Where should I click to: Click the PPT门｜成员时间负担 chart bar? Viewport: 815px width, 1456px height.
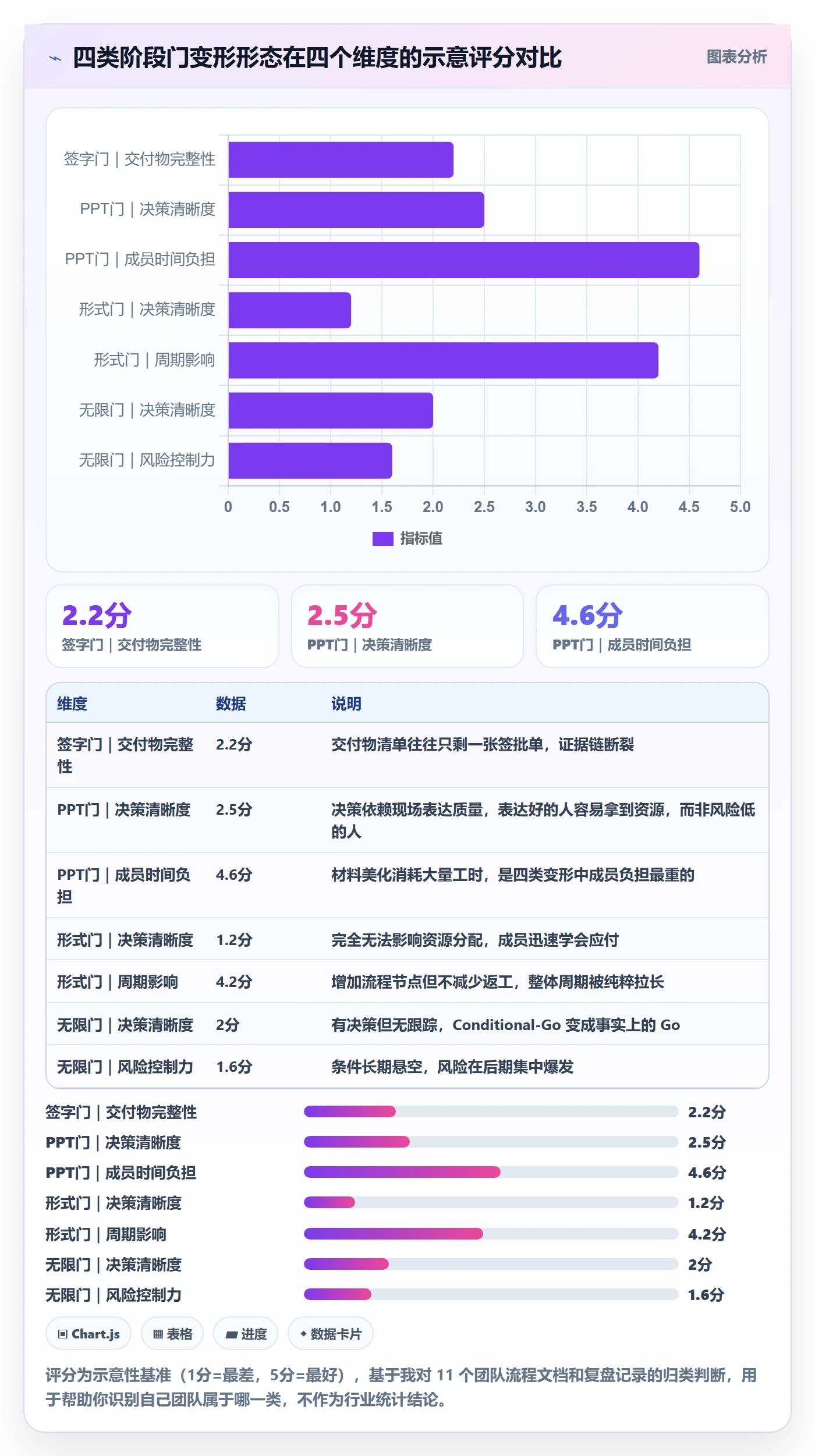pyautogui.click(x=463, y=260)
